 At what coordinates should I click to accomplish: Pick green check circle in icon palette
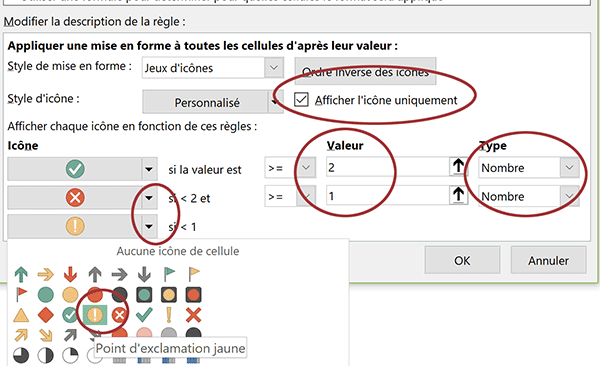click(70, 315)
